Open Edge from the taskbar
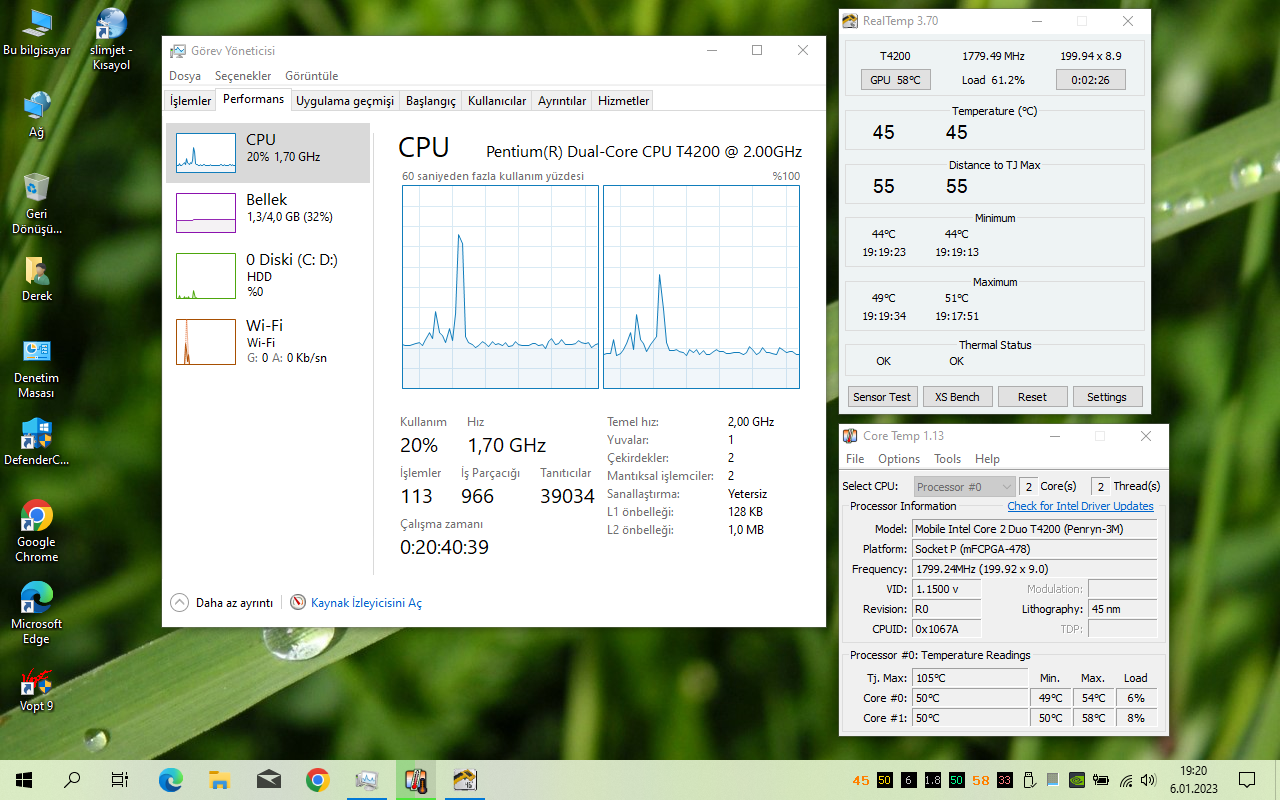The width and height of the screenshot is (1280, 800). [x=171, y=780]
